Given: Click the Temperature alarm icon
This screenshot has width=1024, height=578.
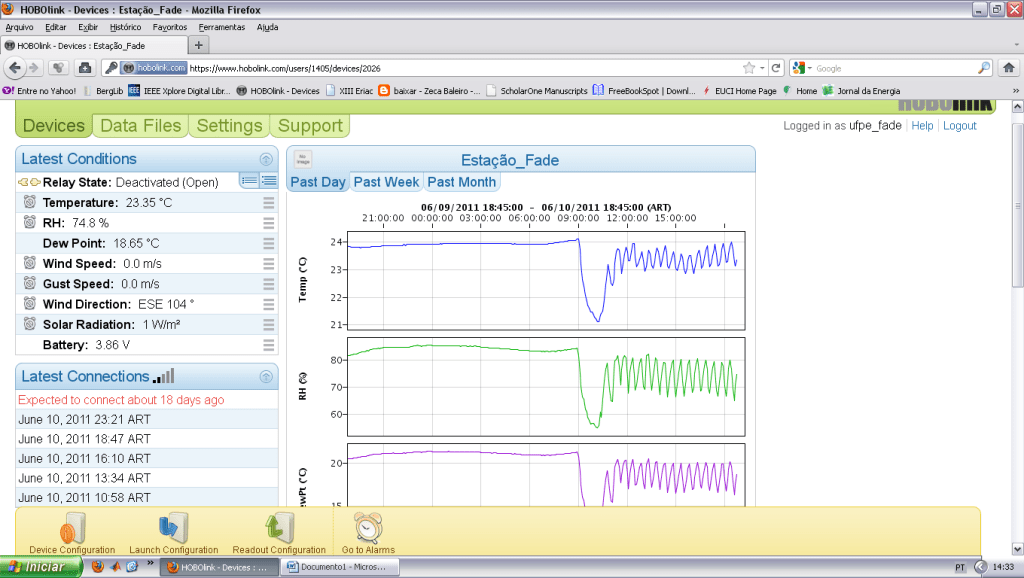Looking at the screenshot, I should tap(29, 203).
